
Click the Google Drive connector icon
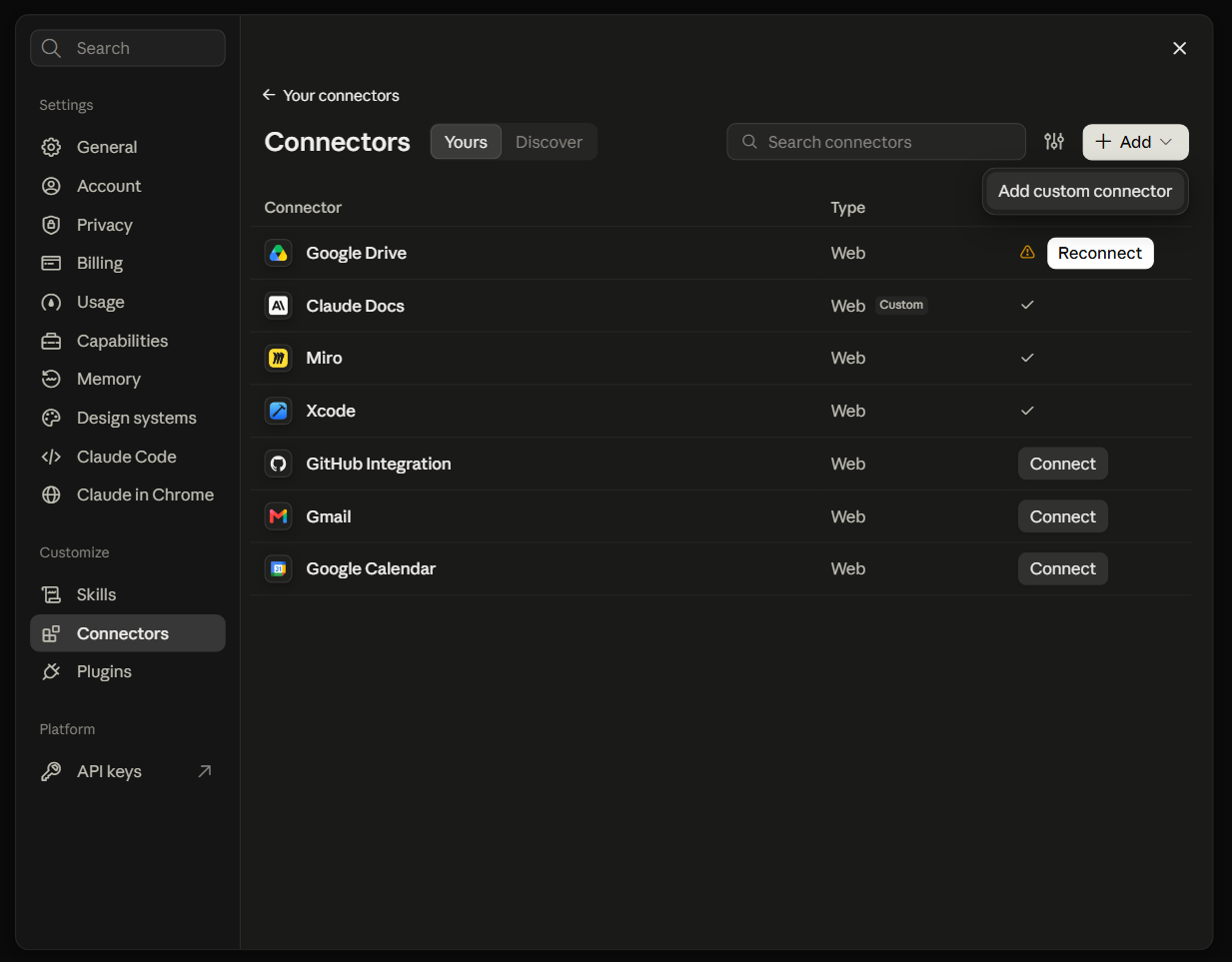(x=279, y=253)
